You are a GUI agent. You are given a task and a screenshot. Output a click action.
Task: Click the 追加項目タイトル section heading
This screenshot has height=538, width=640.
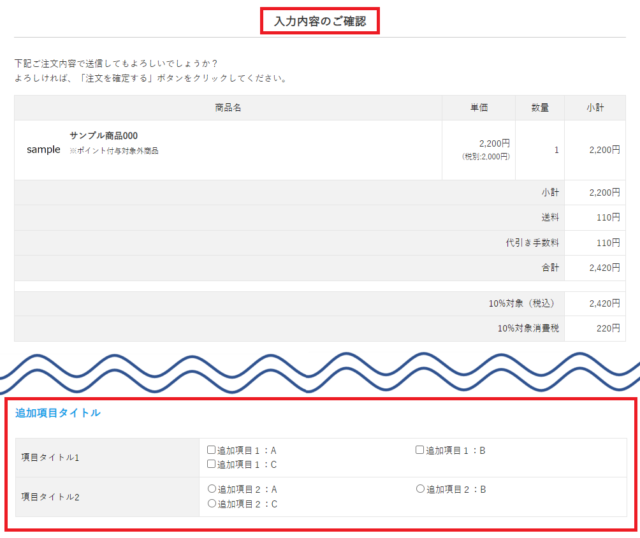(58, 412)
